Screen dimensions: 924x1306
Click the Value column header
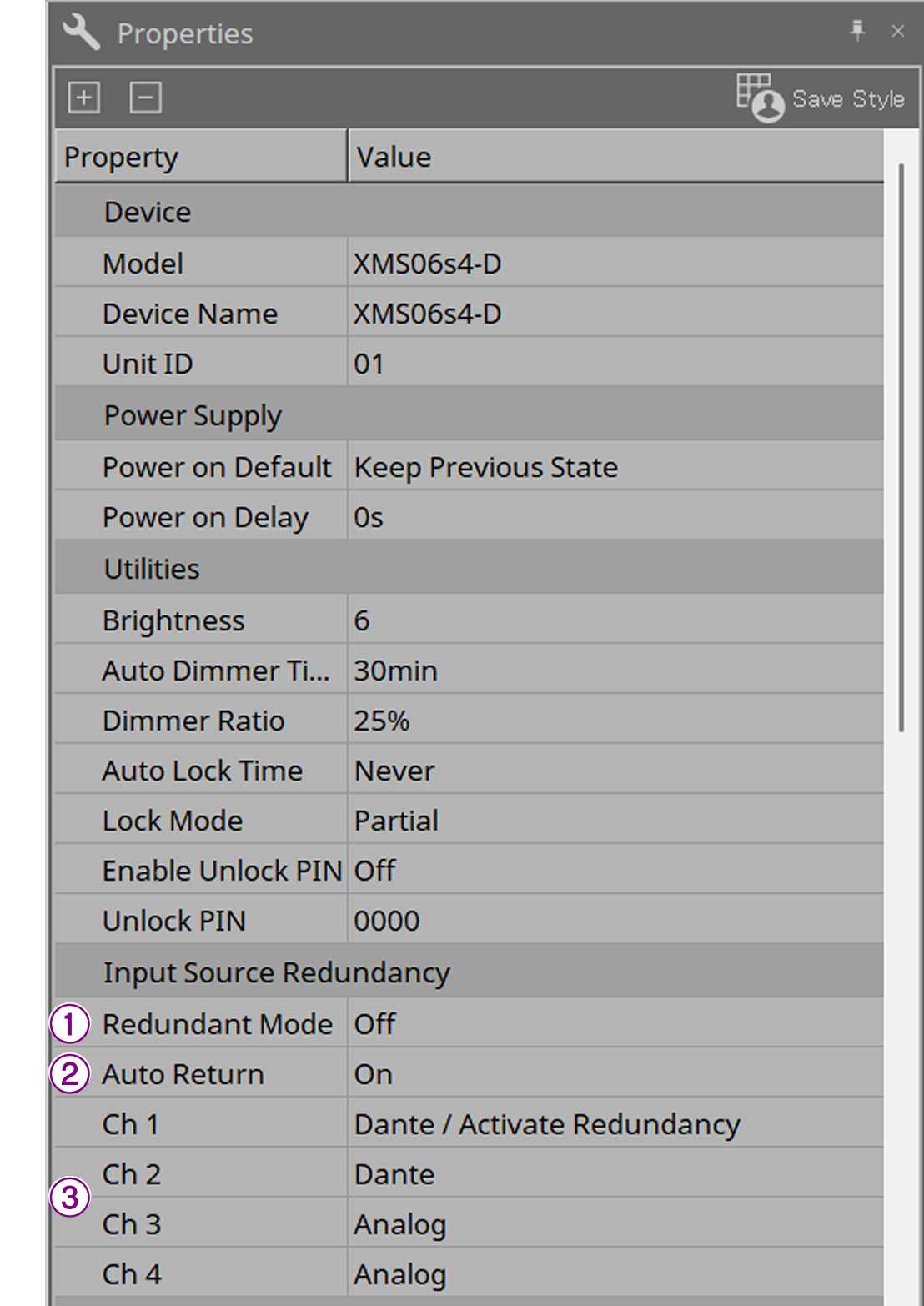[x=615, y=156]
